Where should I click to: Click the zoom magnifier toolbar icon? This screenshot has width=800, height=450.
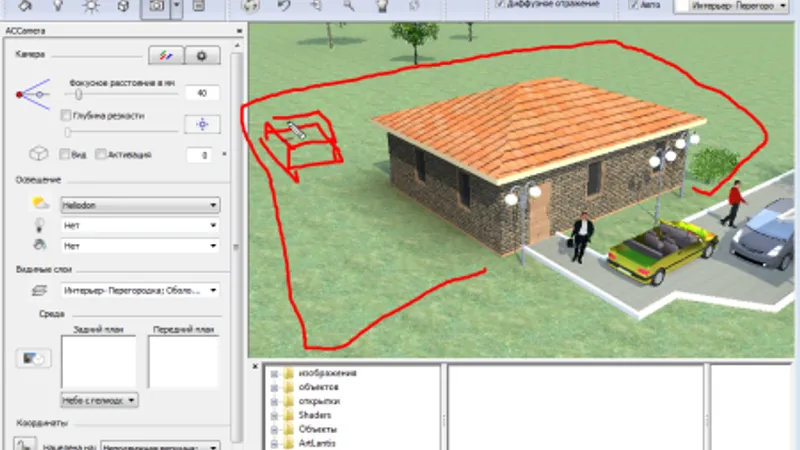click(x=348, y=6)
